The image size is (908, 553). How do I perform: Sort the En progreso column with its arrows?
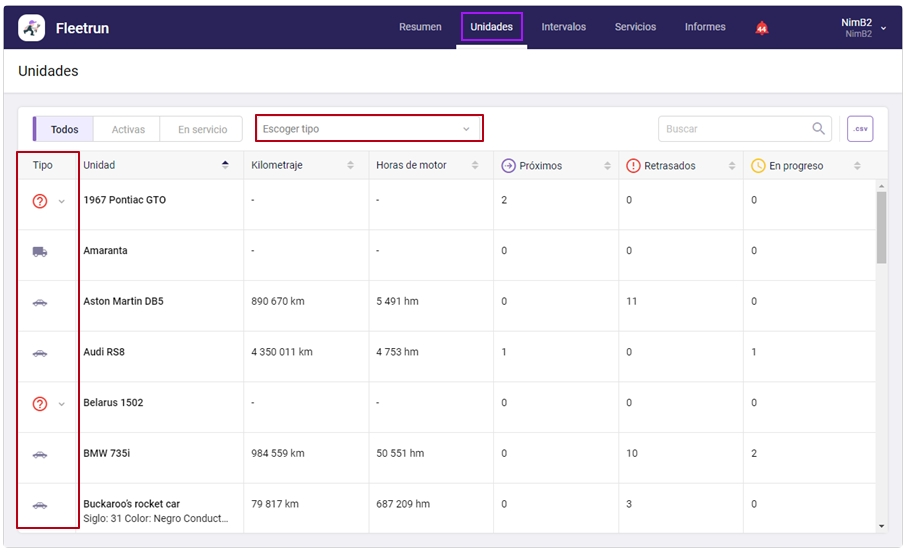pos(857,166)
